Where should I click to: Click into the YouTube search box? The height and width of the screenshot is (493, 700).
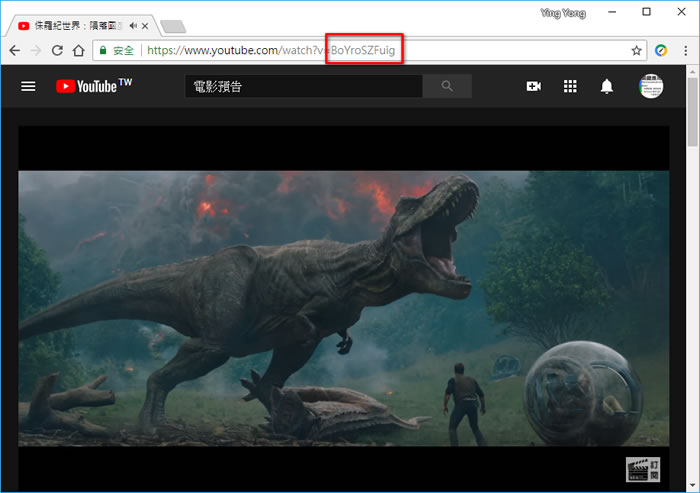tap(304, 87)
